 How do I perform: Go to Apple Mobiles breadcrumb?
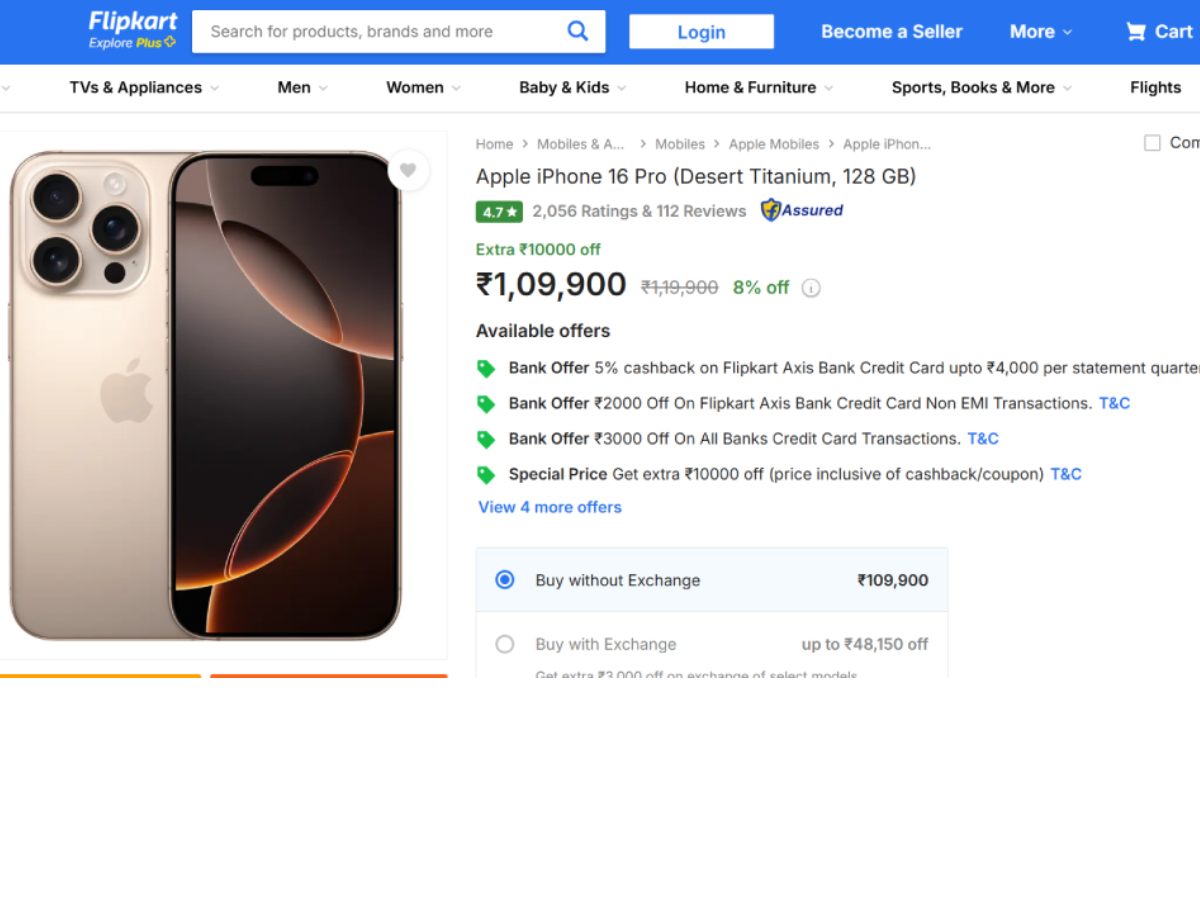click(x=773, y=144)
